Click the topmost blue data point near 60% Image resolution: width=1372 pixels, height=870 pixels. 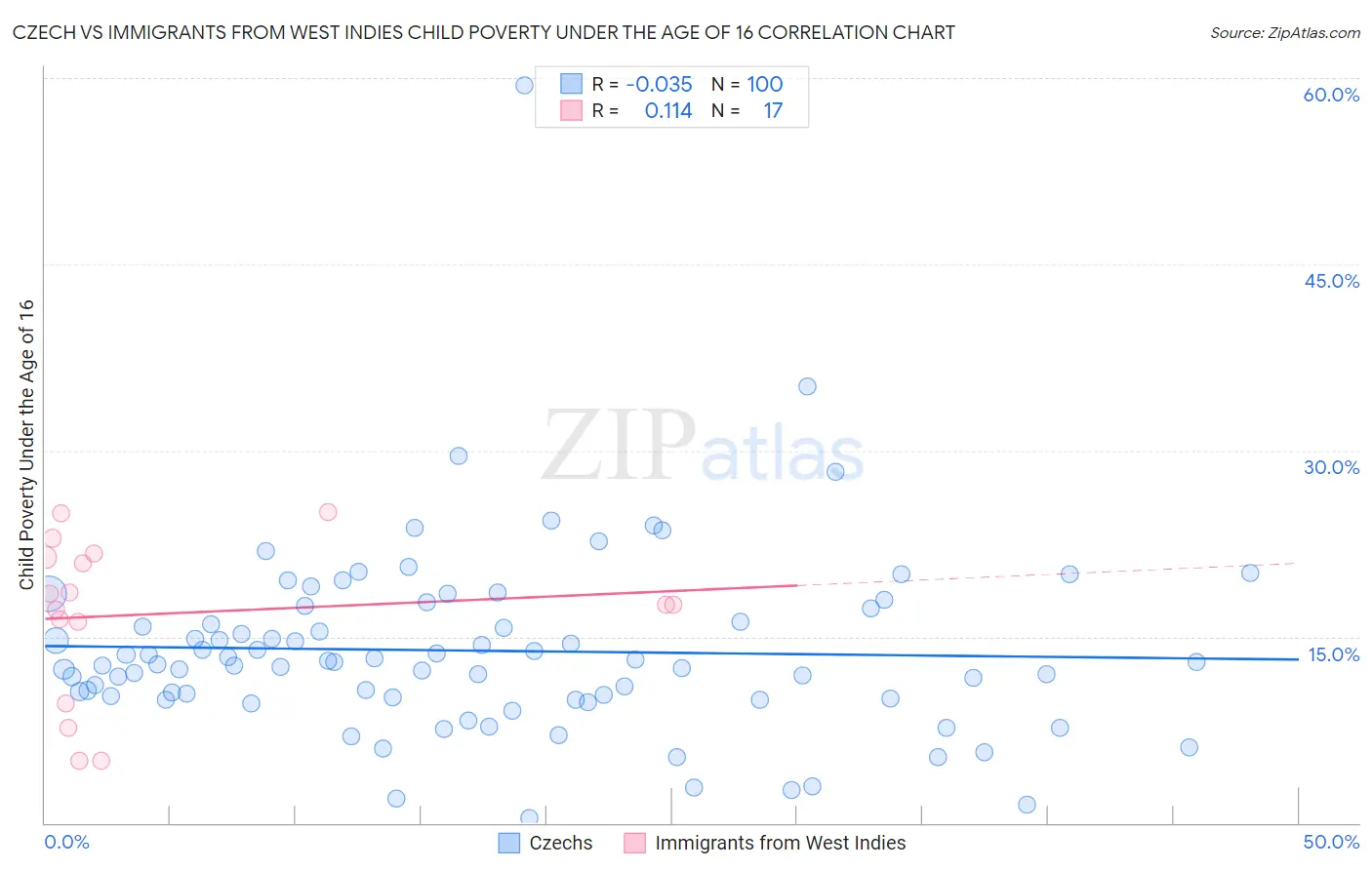524,85
